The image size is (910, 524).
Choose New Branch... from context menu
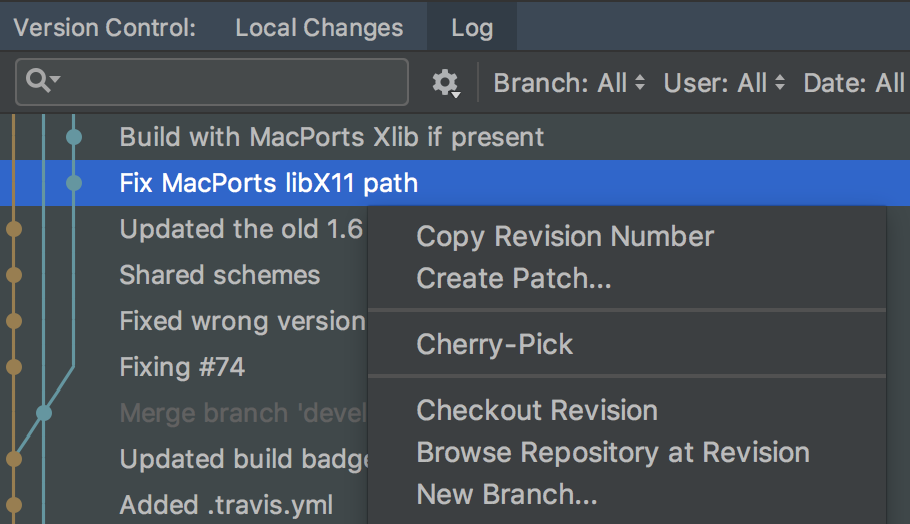(x=506, y=494)
